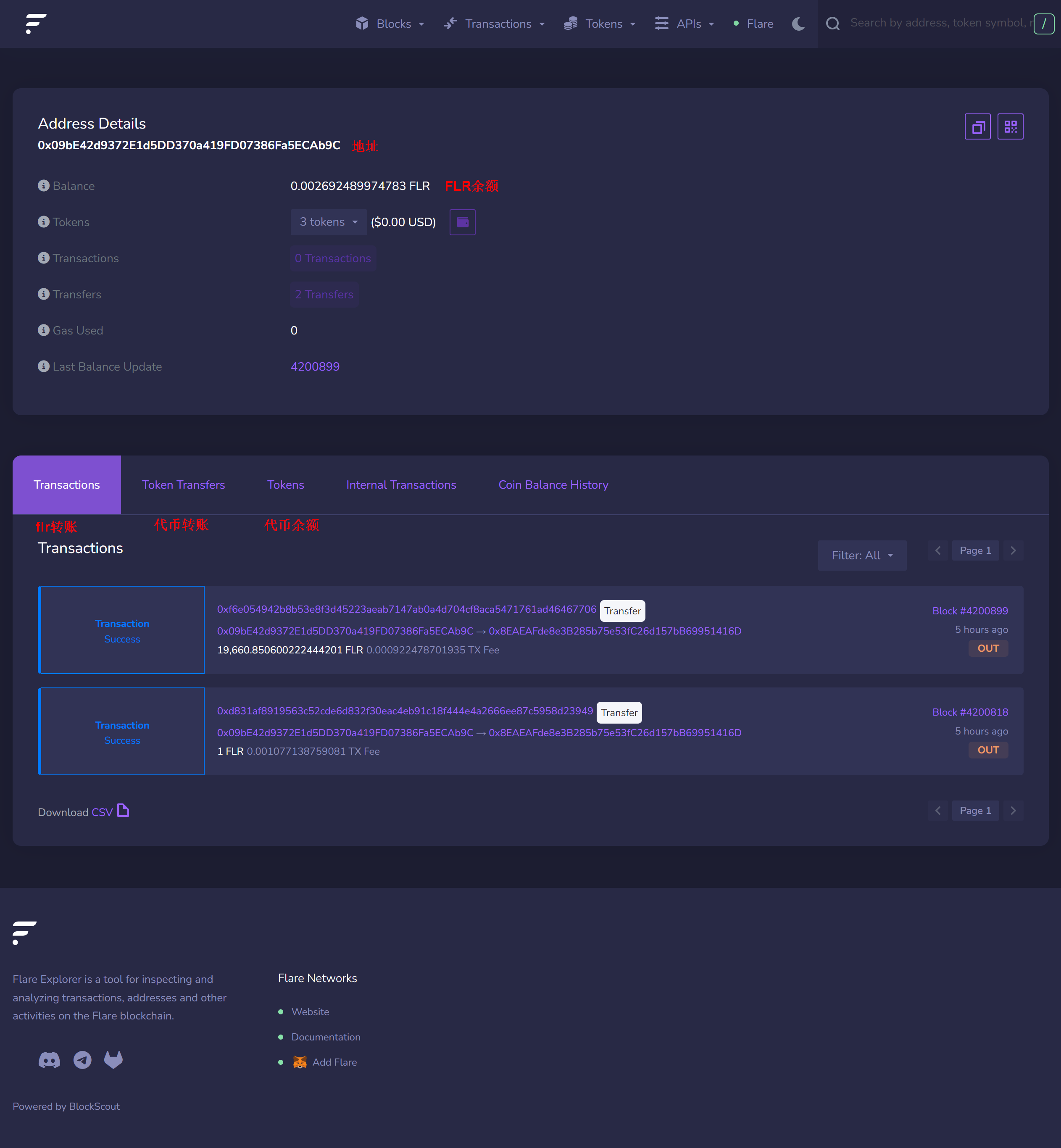The height and width of the screenshot is (1148, 1061).
Task: Show QR code for address
Action: (1010, 126)
